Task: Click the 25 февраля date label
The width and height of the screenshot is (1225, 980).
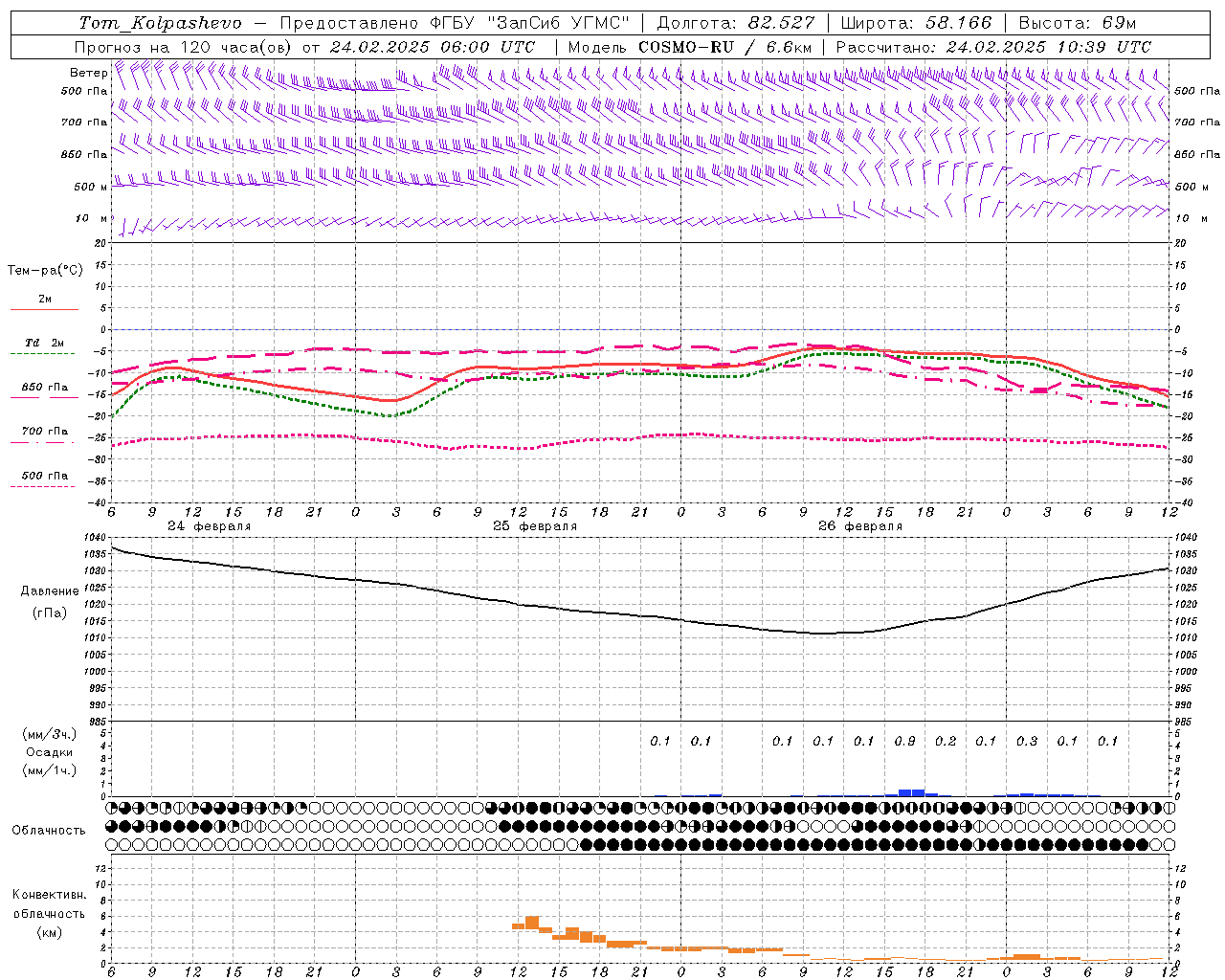Action: (535, 526)
